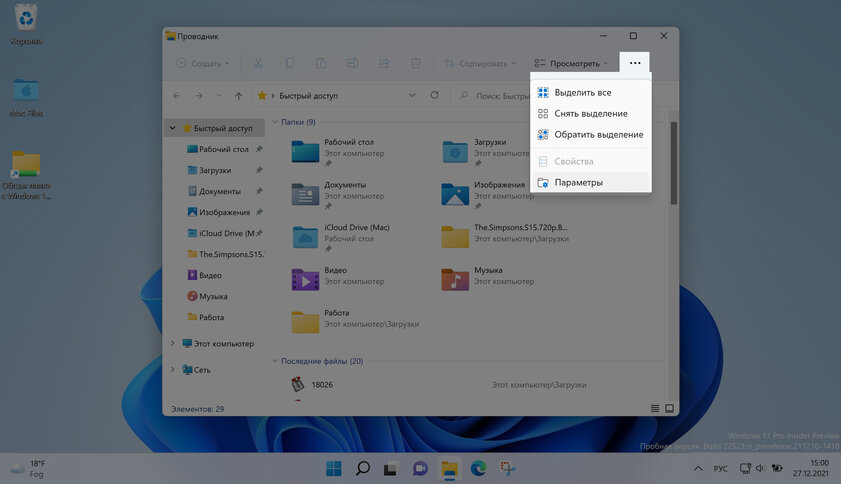Open the Просмотреть dropdown

point(571,63)
